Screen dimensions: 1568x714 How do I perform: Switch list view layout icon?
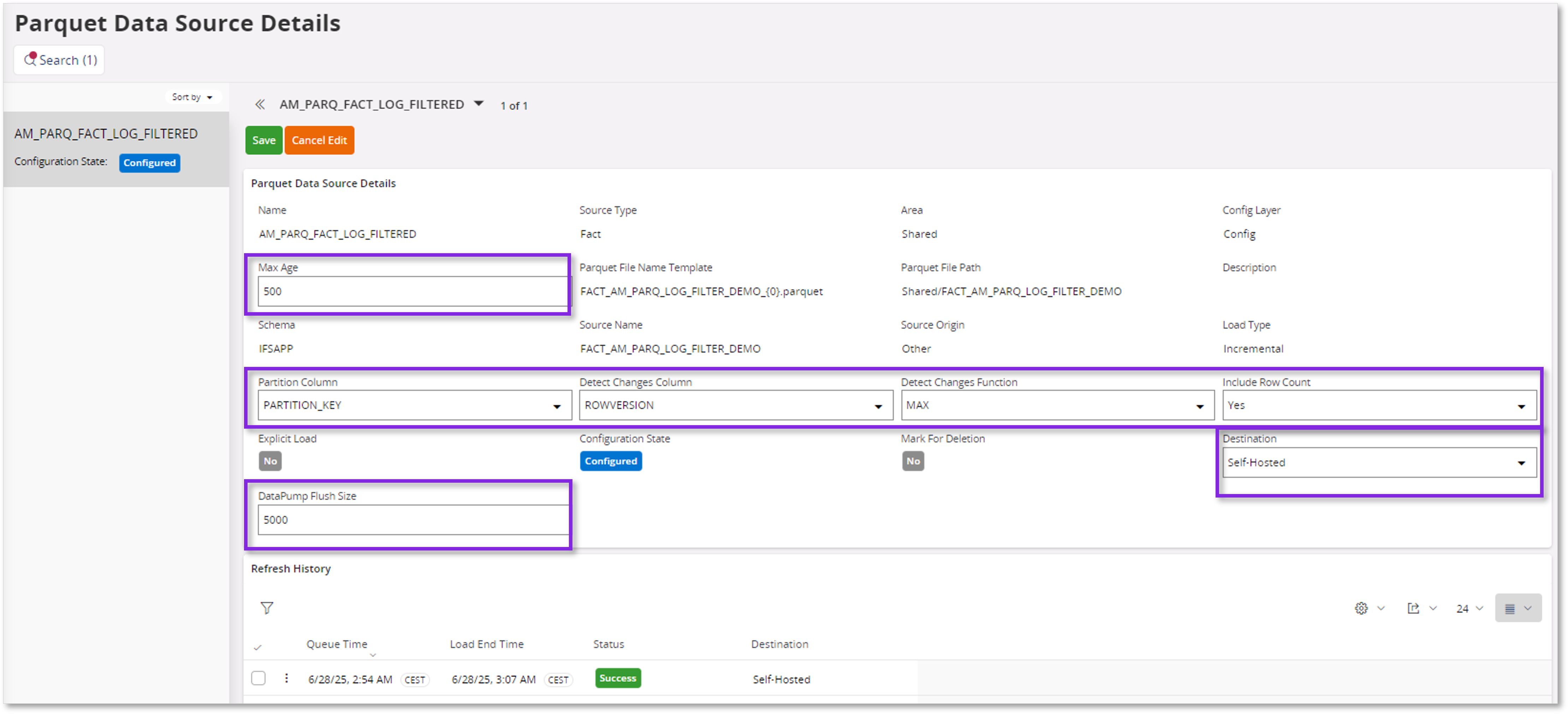click(1510, 608)
